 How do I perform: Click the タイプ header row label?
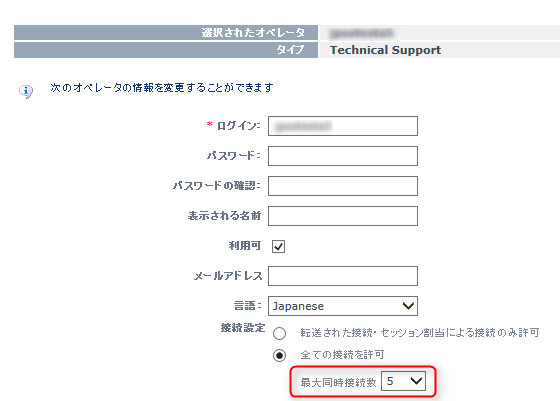point(290,50)
